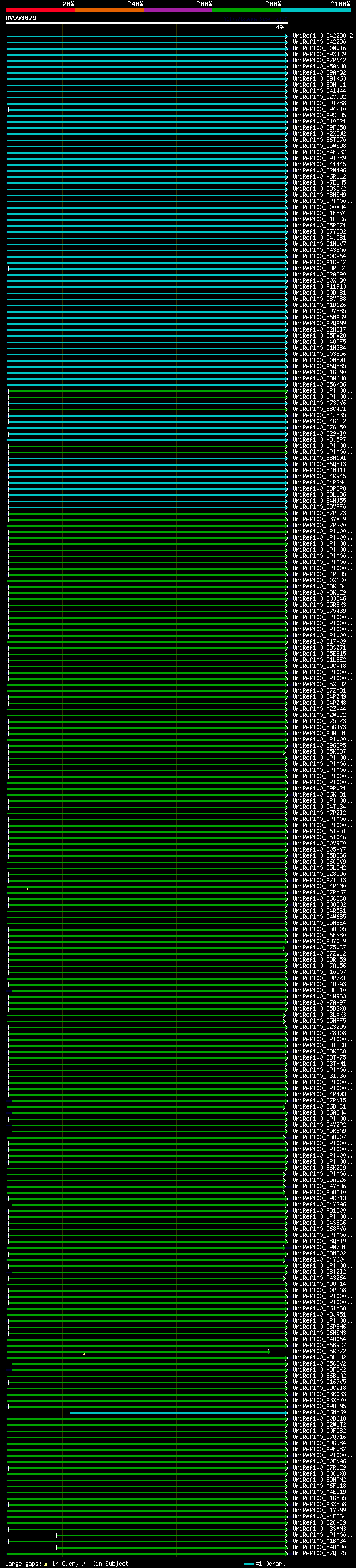Open hit UniRef100_P31930
The width and height of the screenshot is (356, 1568).
319,1076
